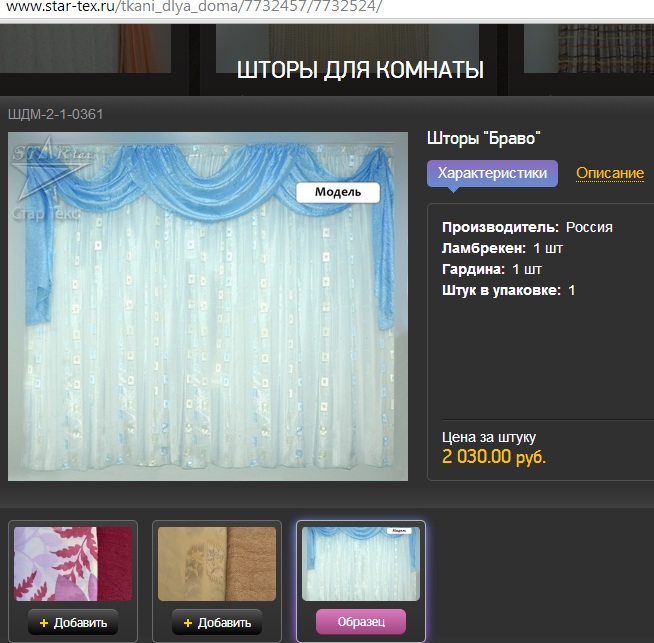Add the beige fabric via Добавить
654x643 pixels.
click(217, 623)
